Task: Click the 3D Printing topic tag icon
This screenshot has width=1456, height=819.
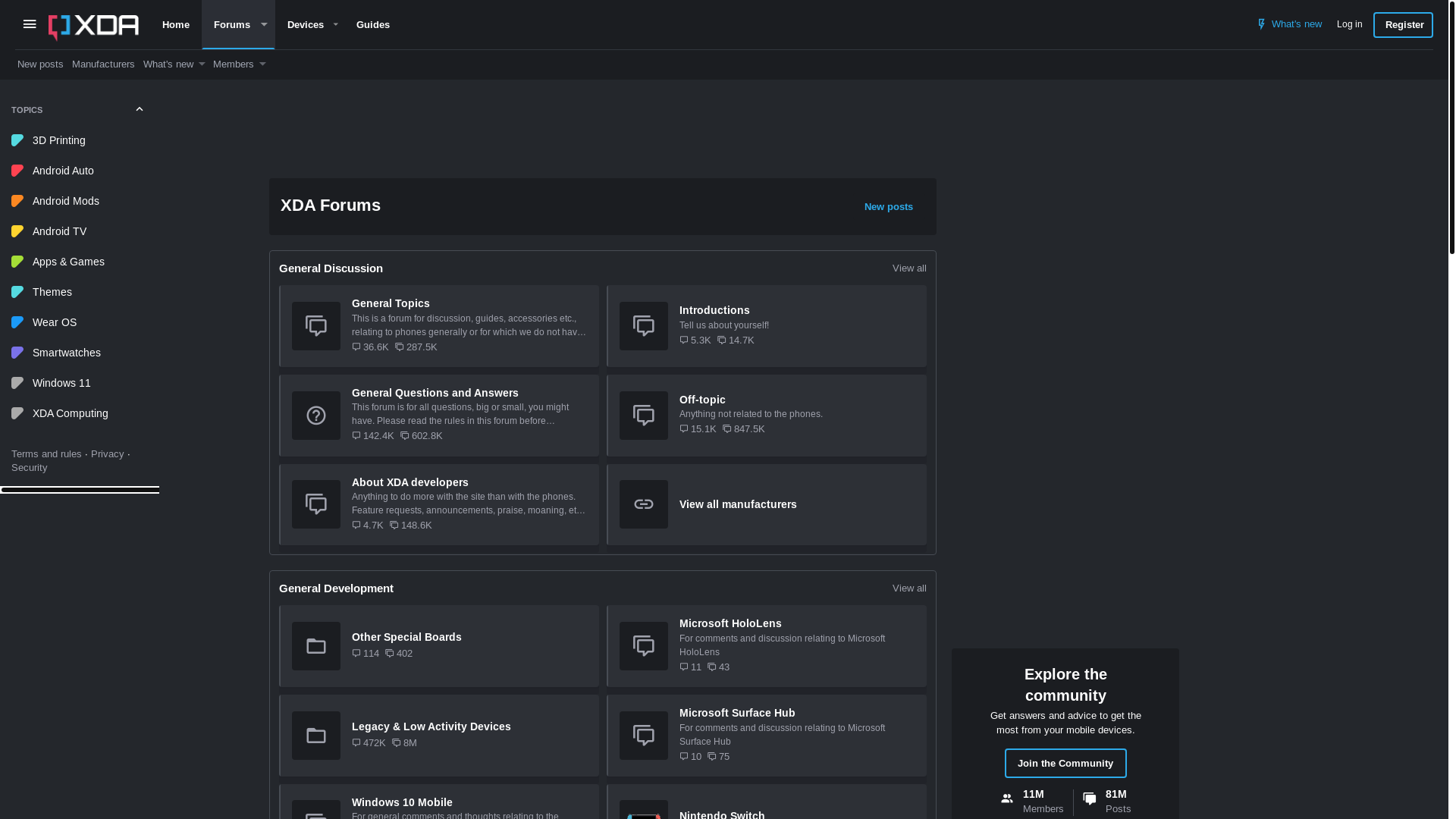Action: click(x=17, y=140)
